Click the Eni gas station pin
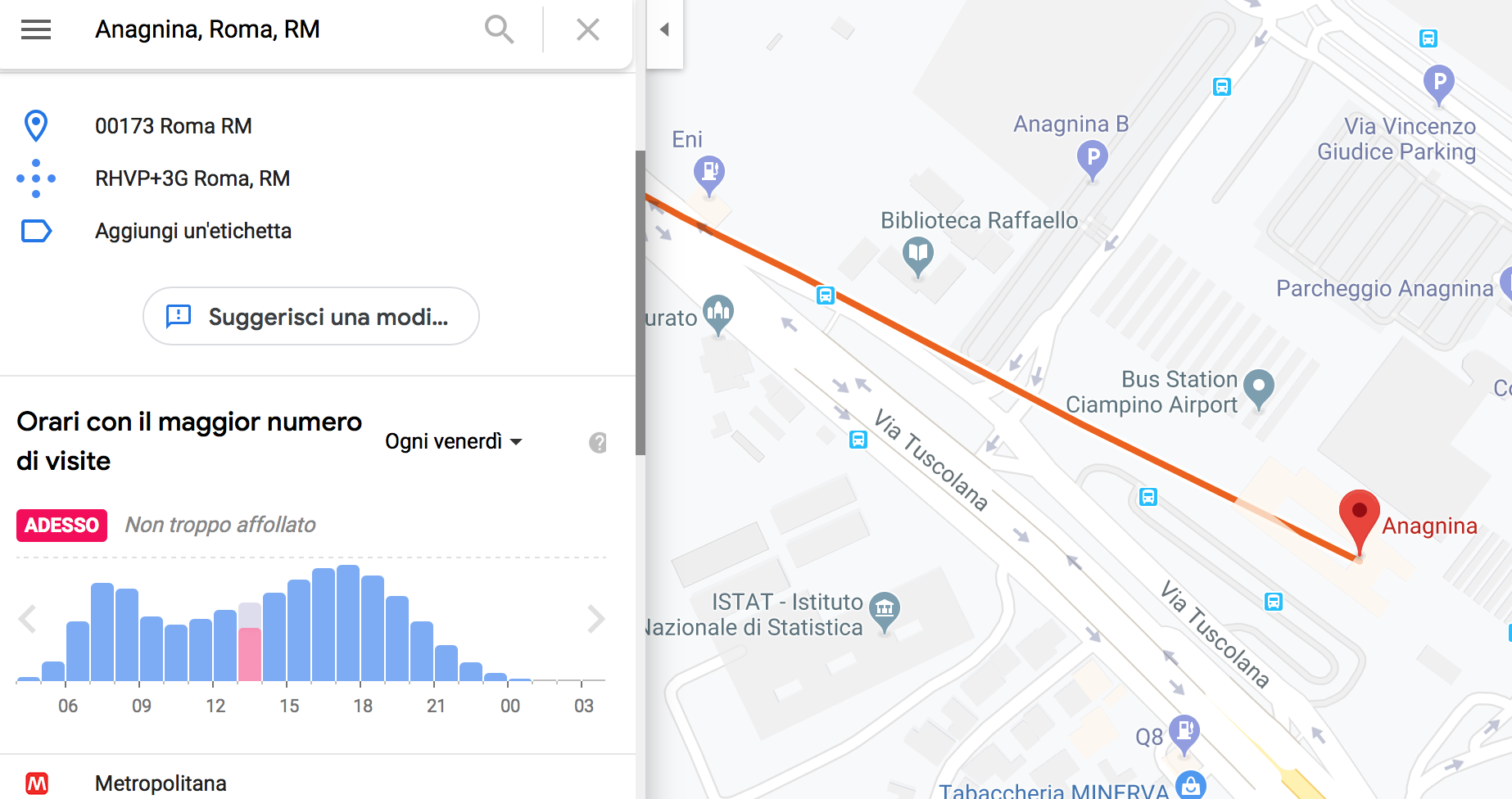This screenshot has height=799, width=1512. tap(709, 173)
